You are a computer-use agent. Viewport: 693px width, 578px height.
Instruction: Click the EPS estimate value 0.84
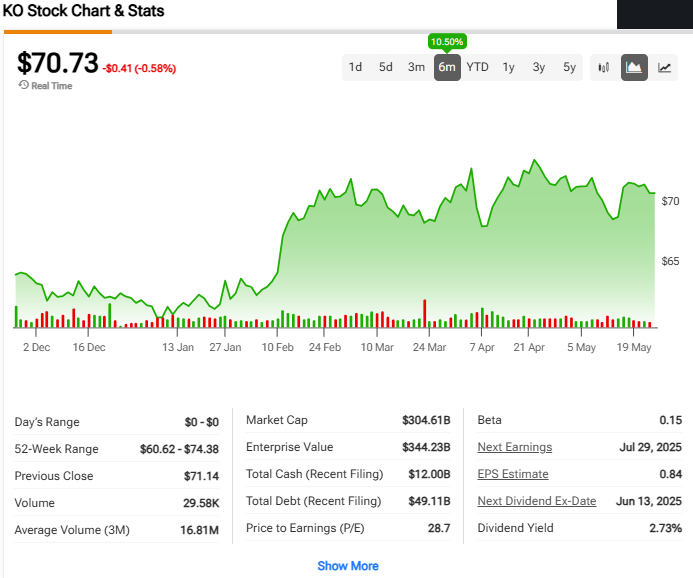[670, 474]
